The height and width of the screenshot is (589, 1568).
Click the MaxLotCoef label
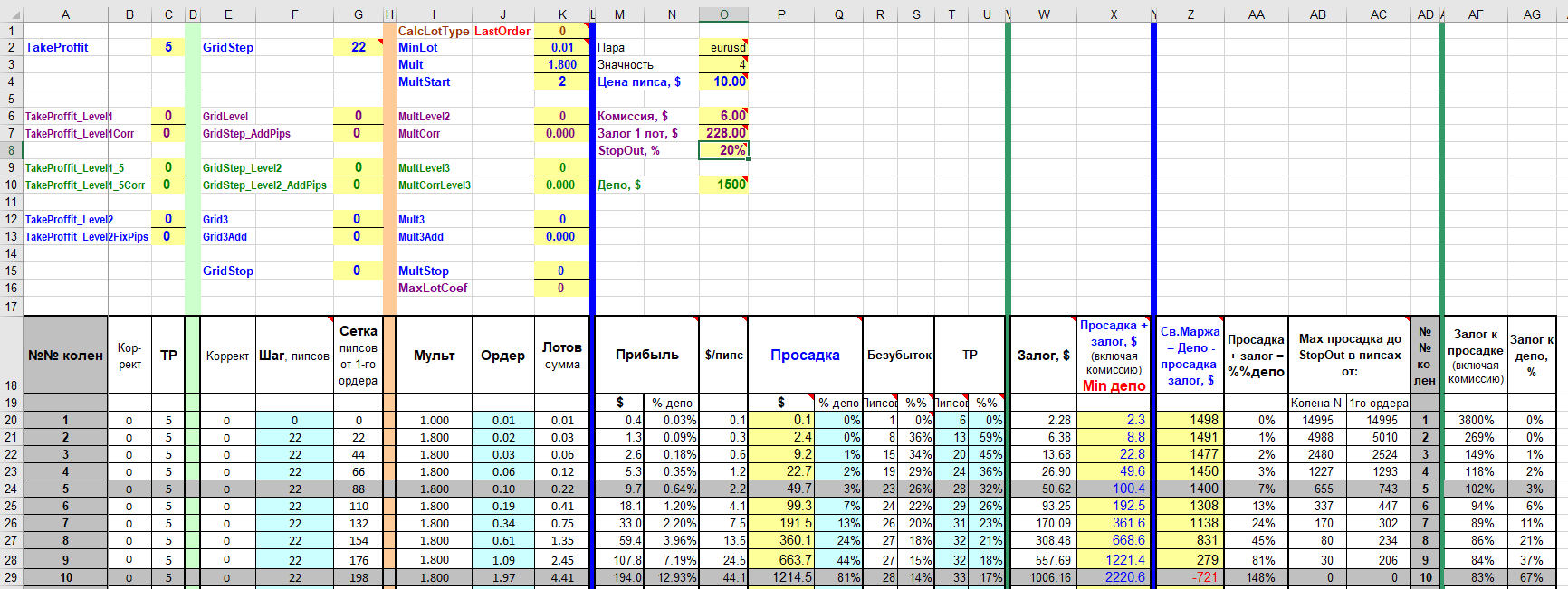pyautogui.click(x=433, y=288)
